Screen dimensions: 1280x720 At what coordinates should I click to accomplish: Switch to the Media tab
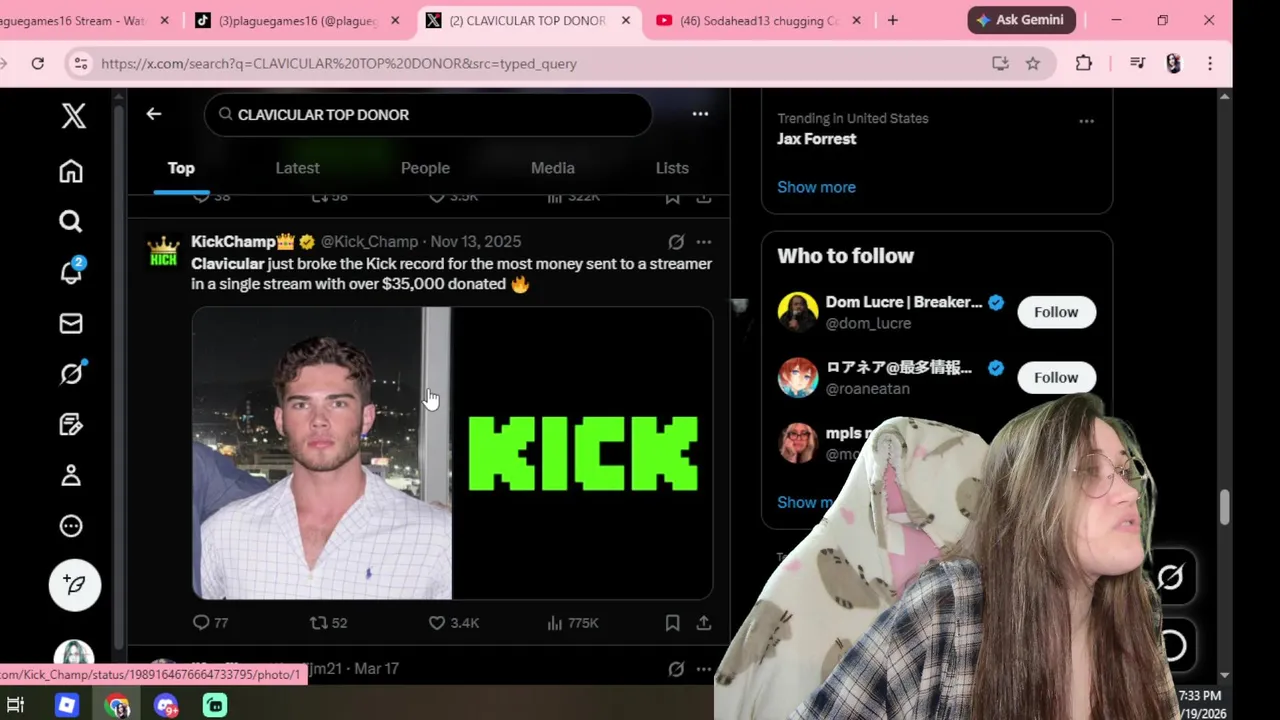pyautogui.click(x=553, y=168)
